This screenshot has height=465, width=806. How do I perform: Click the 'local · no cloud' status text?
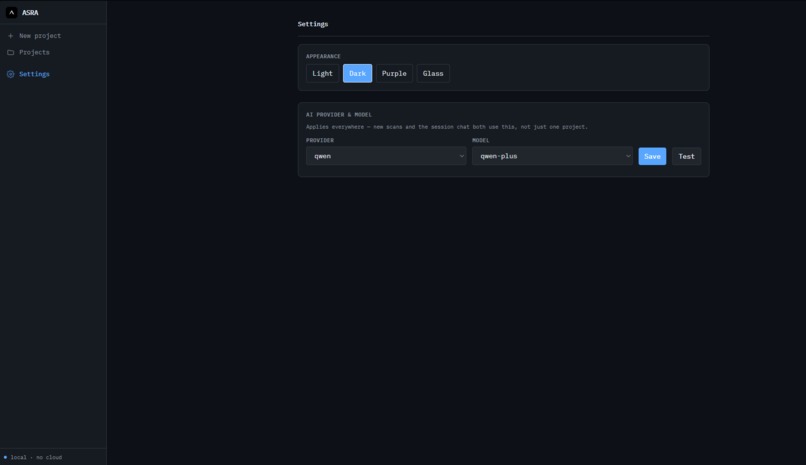pyautogui.click(x=36, y=457)
